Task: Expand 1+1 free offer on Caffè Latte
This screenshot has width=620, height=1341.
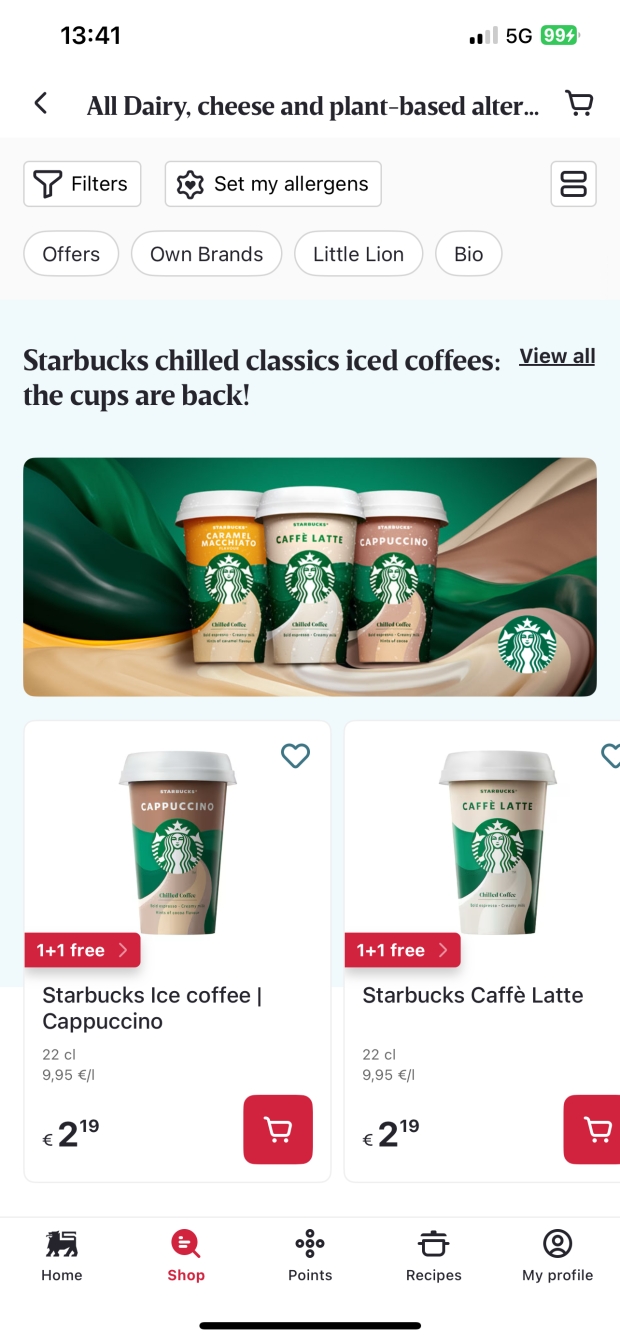Action: (x=403, y=950)
